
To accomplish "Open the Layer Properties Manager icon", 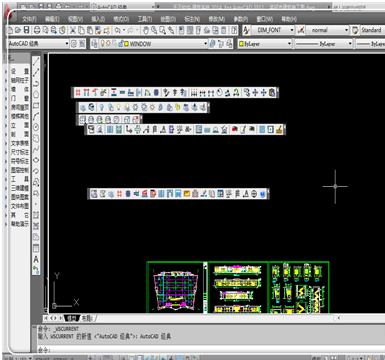I will pos(94,44).
